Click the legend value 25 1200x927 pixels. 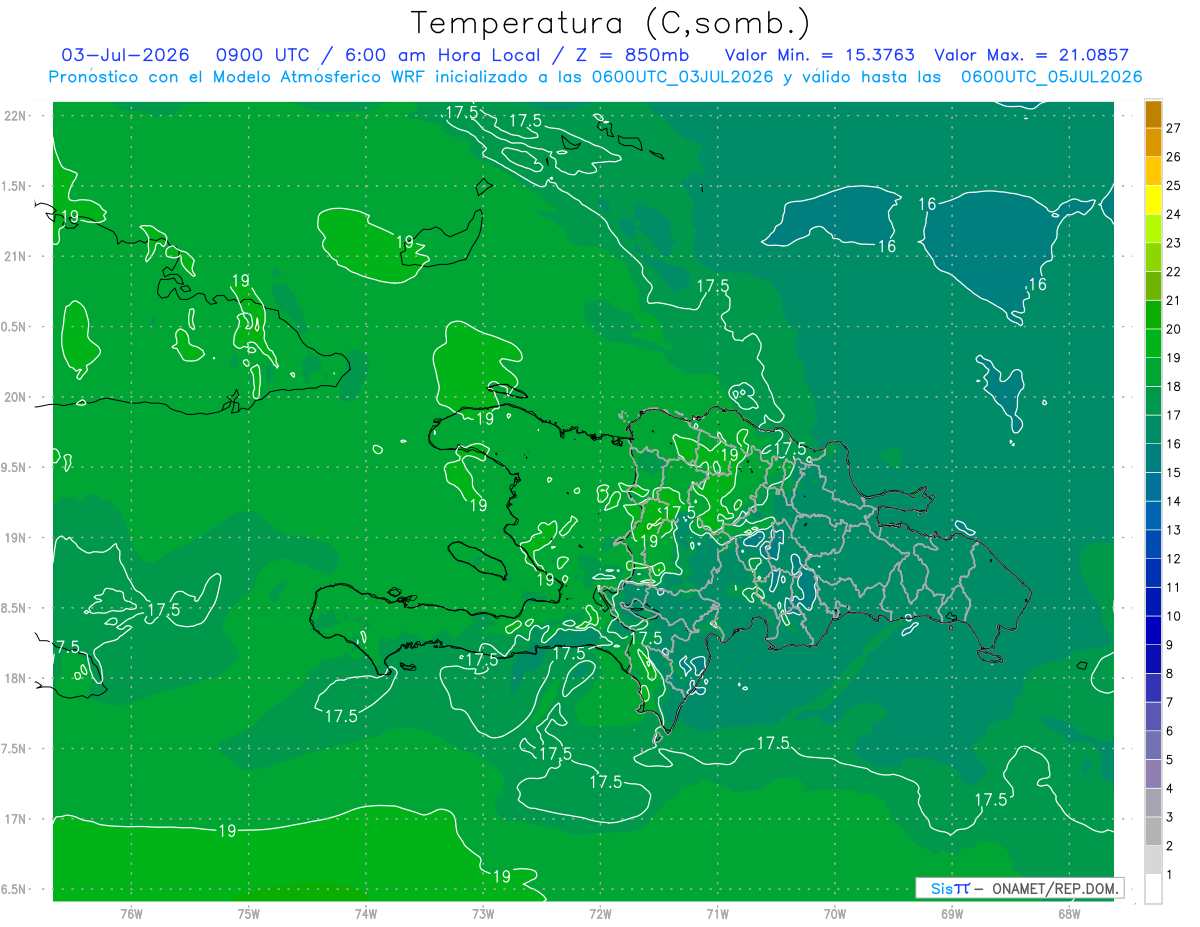click(1174, 185)
